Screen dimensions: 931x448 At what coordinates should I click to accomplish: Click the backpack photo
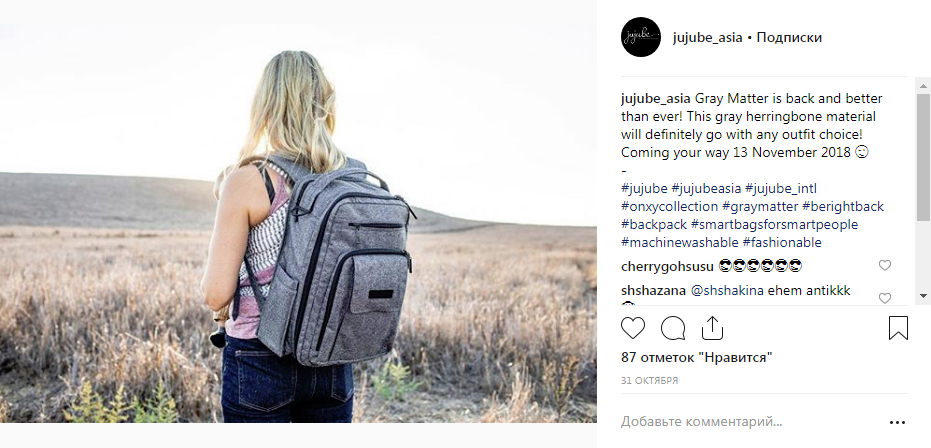(298, 223)
